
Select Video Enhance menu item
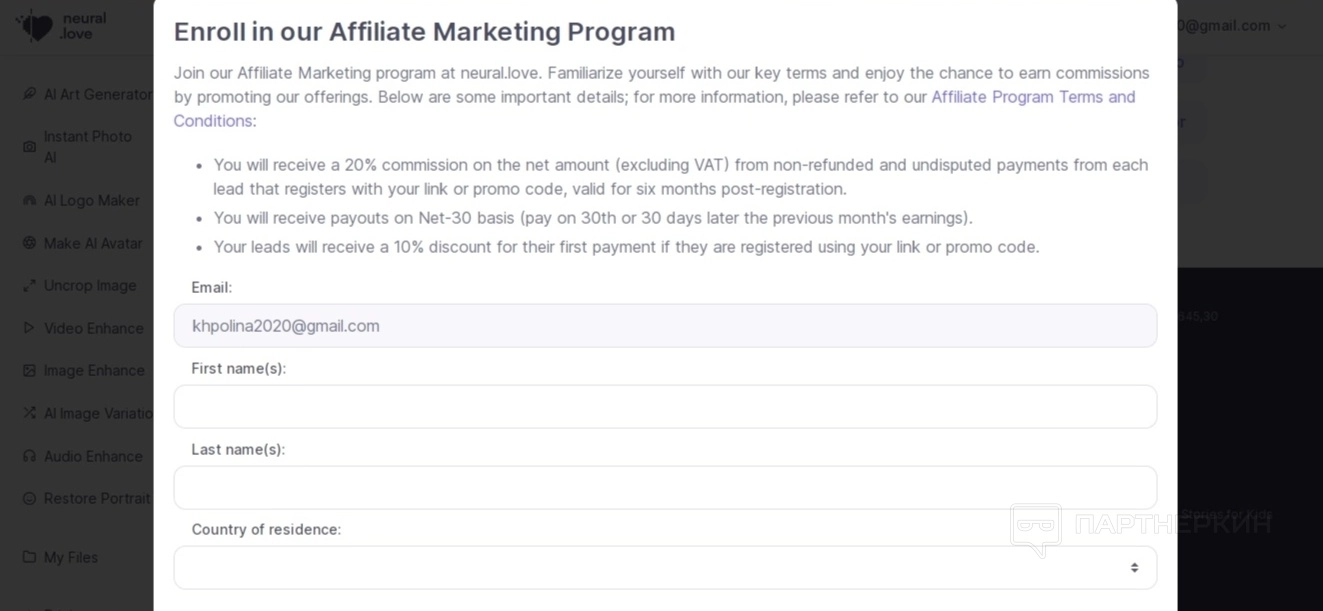tap(93, 328)
